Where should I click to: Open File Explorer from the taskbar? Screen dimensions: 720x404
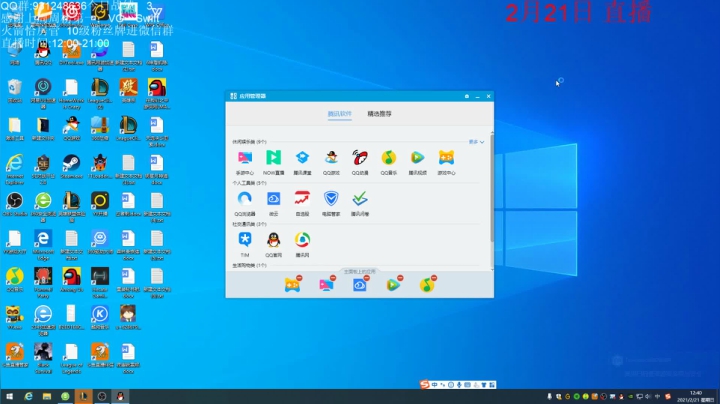[46, 396]
